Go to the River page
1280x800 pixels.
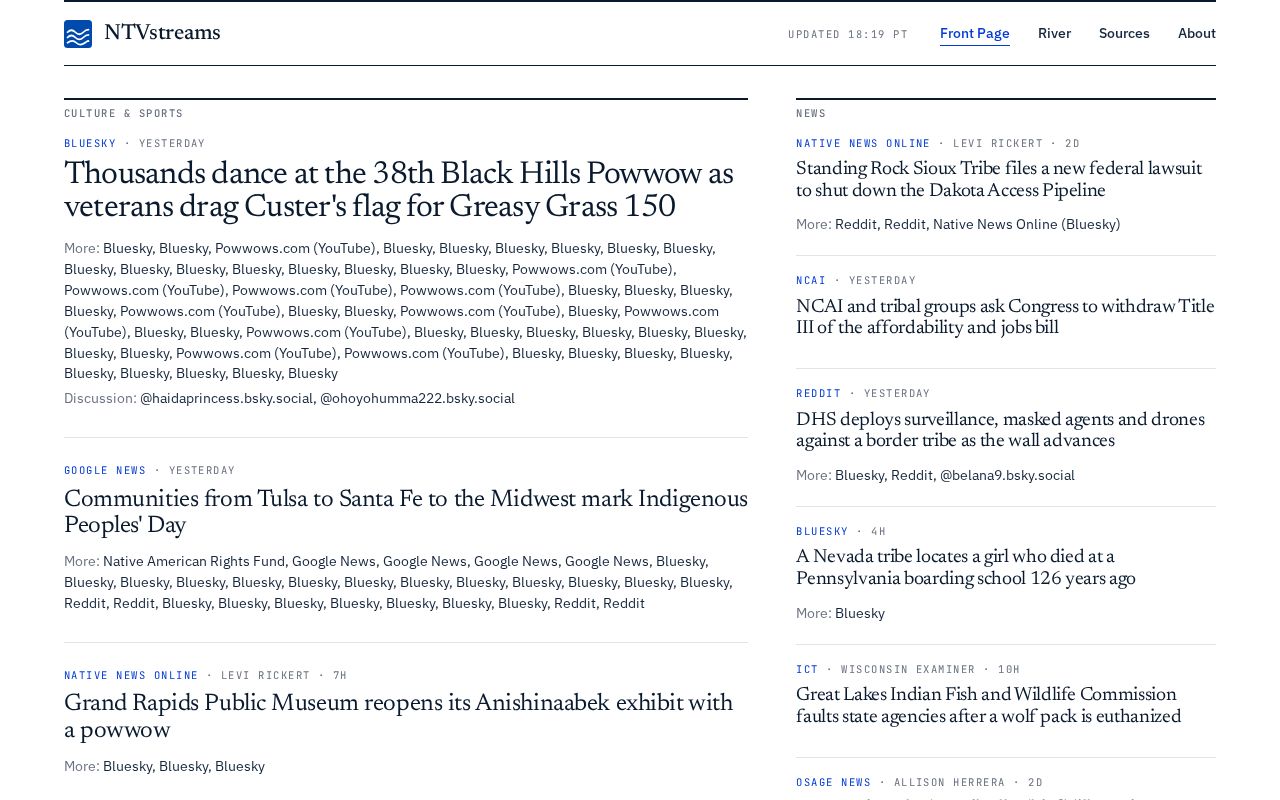(1054, 33)
